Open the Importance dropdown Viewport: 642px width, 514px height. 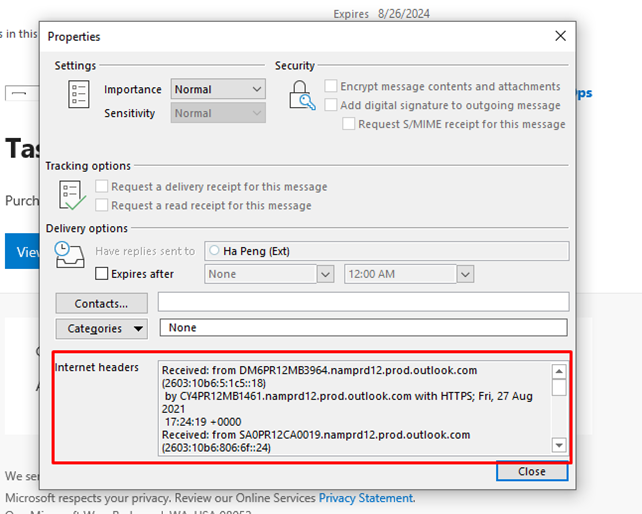tap(218, 89)
